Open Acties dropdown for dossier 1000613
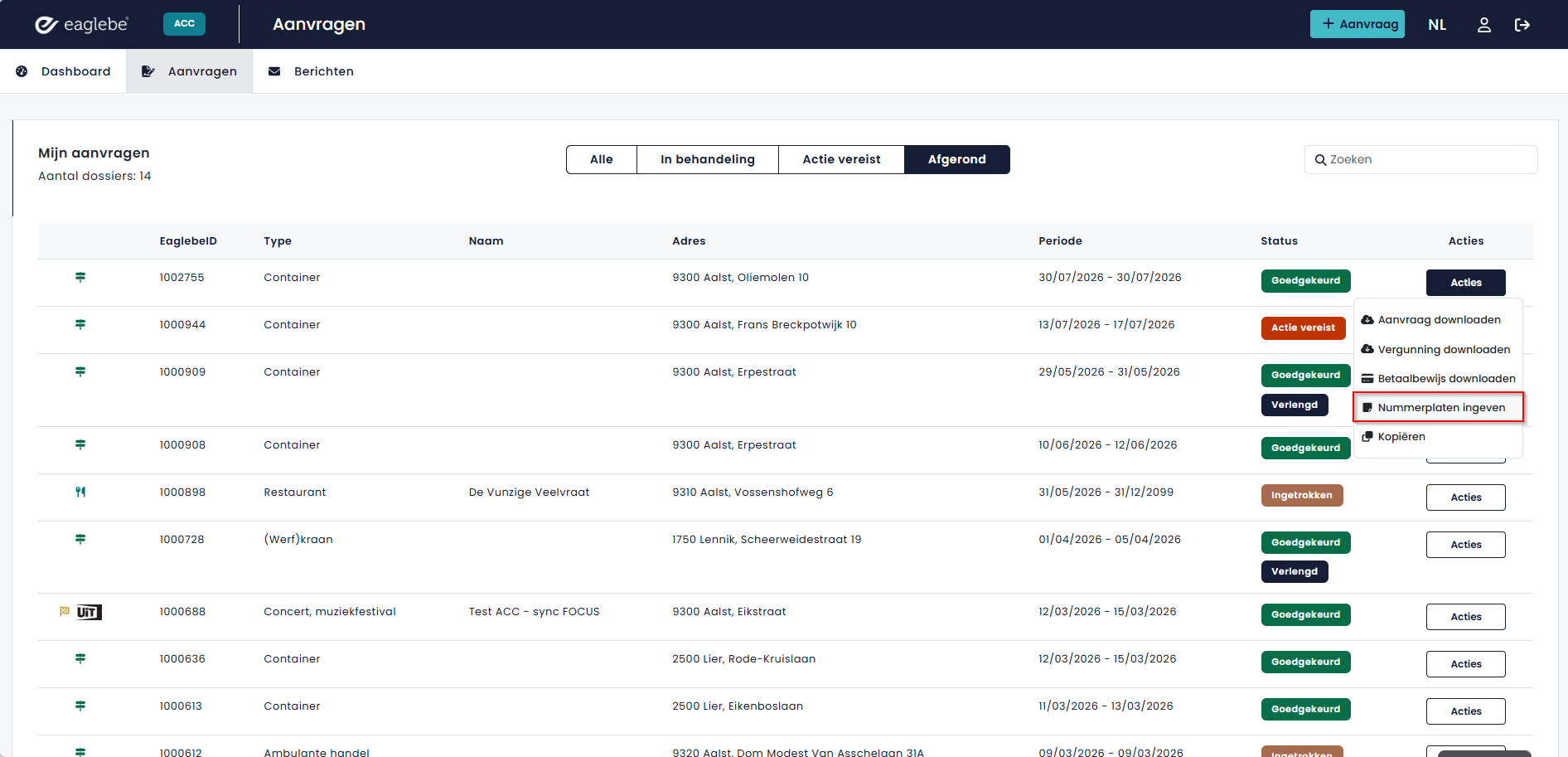 point(1465,711)
